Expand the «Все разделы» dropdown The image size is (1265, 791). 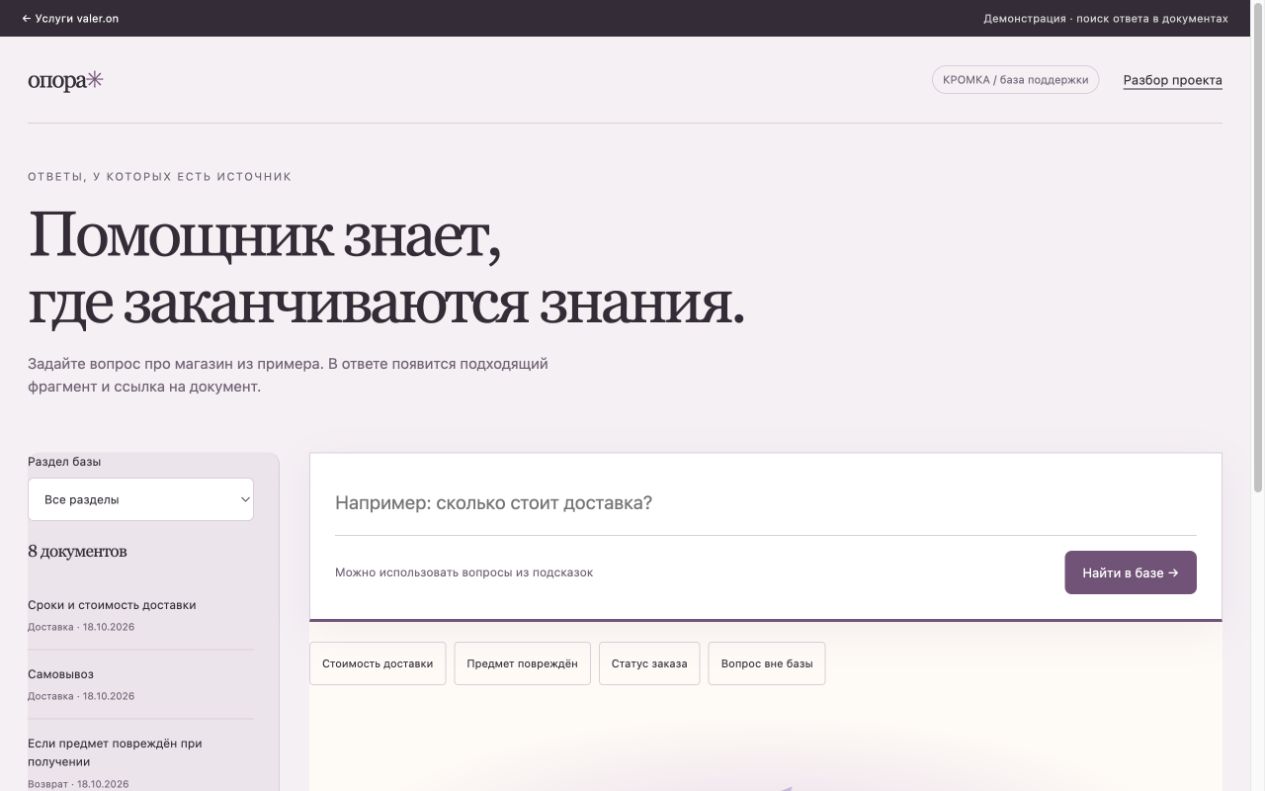(x=141, y=499)
